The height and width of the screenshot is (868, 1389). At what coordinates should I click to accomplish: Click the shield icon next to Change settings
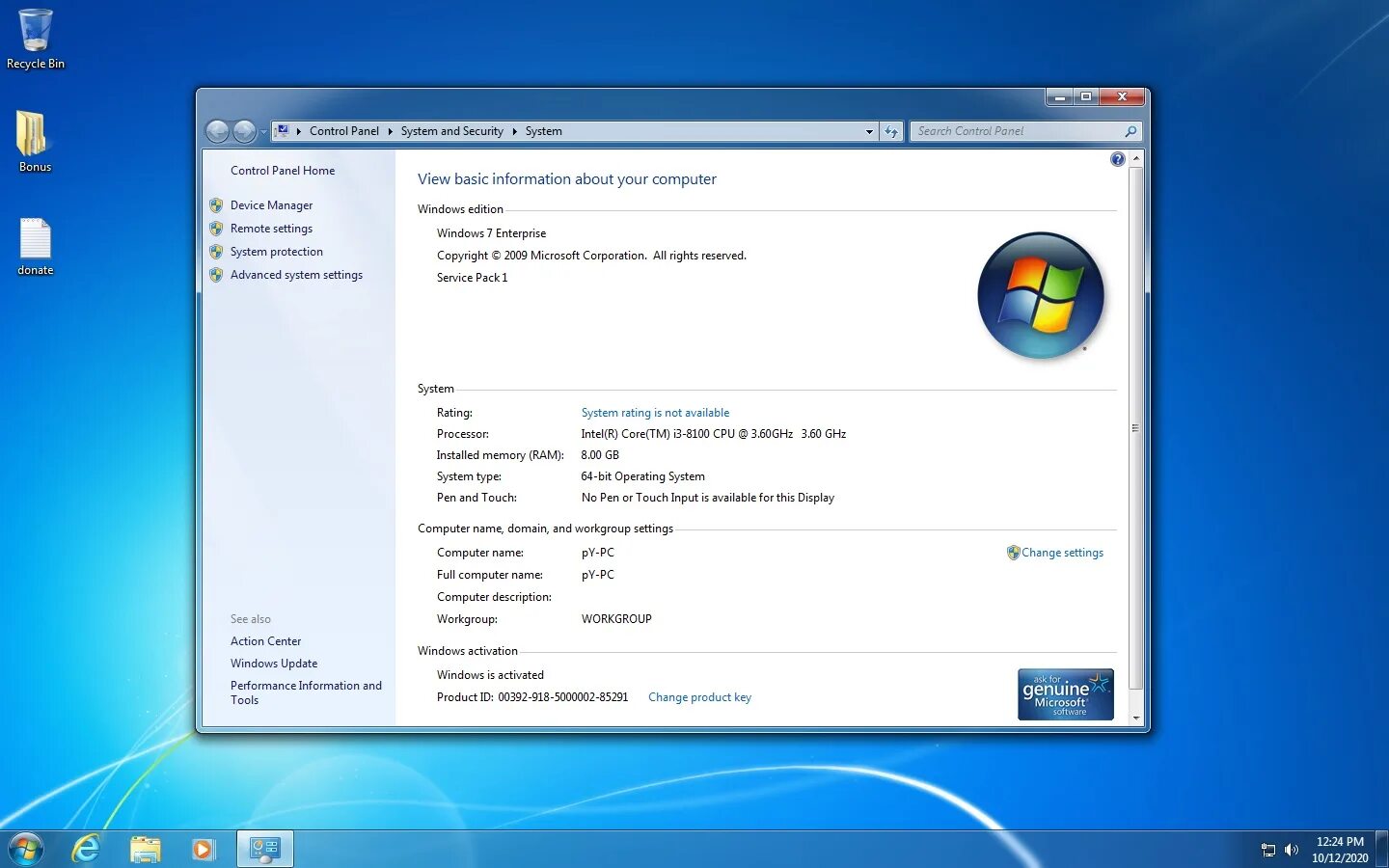point(1013,553)
